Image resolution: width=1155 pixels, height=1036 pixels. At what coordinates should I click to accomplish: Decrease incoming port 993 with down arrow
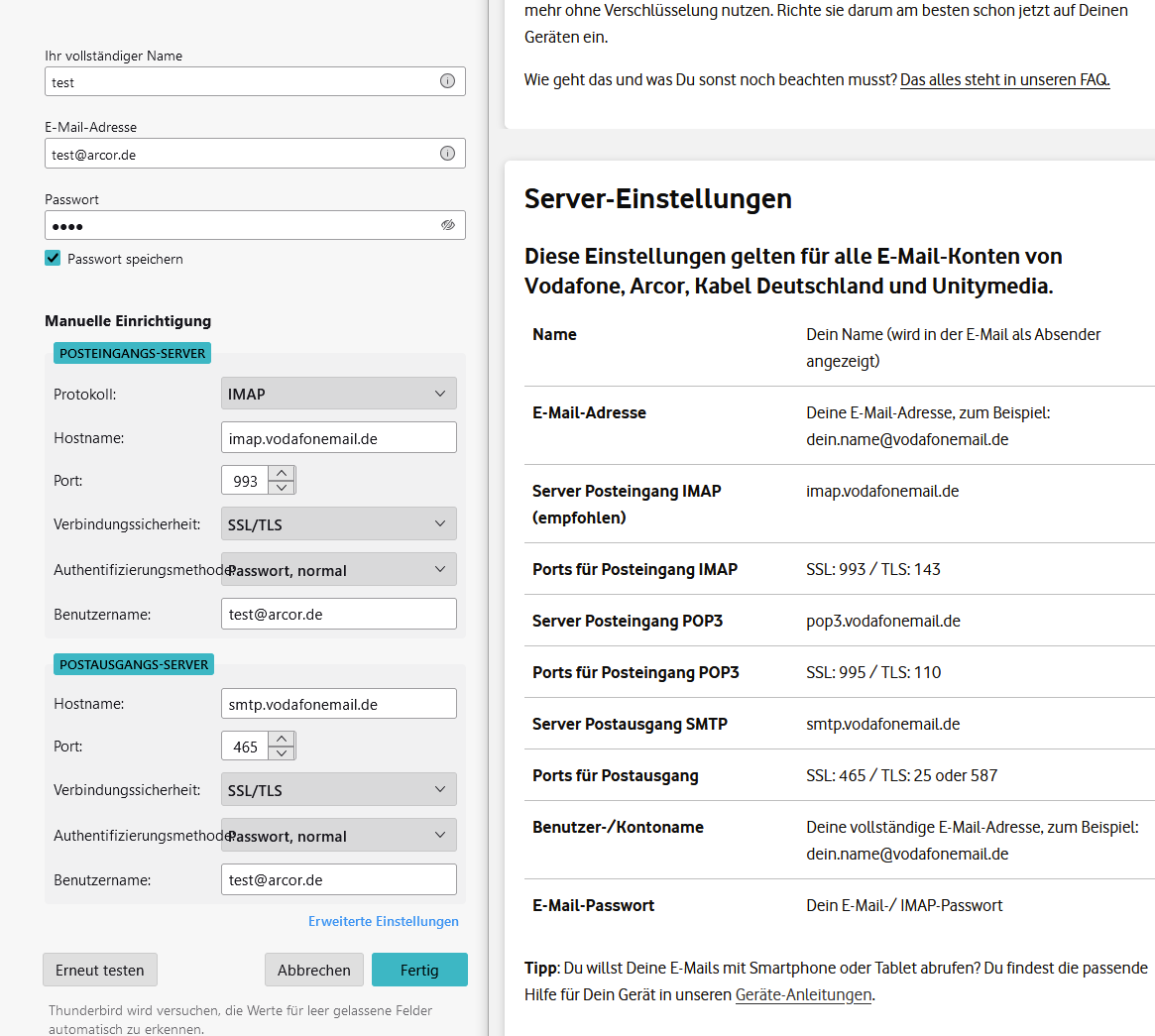click(283, 487)
